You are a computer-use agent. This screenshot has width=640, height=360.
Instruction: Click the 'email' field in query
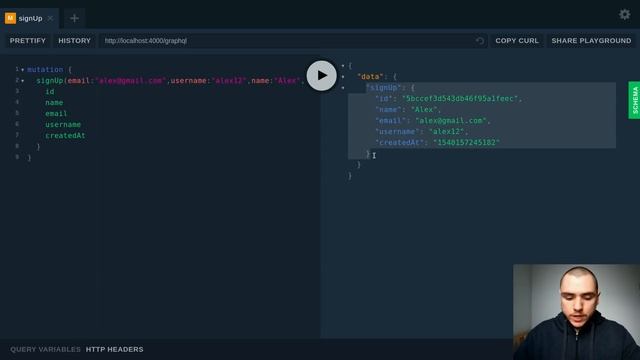56,114
